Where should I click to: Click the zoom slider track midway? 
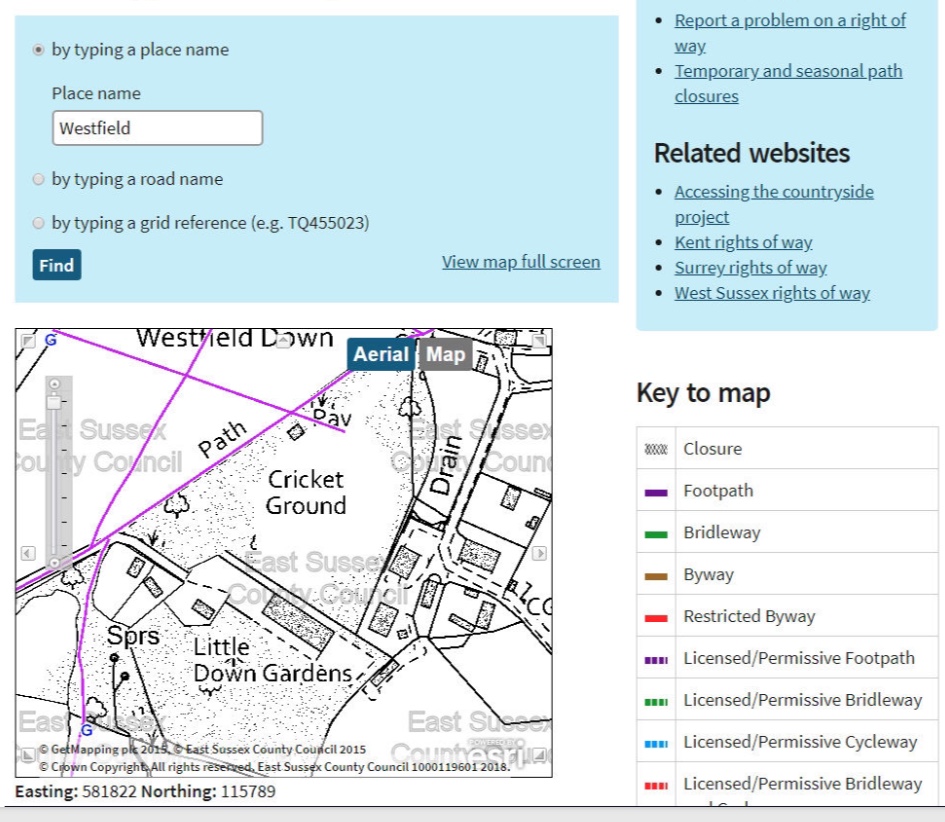pyautogui.click(x=54, y=473)
